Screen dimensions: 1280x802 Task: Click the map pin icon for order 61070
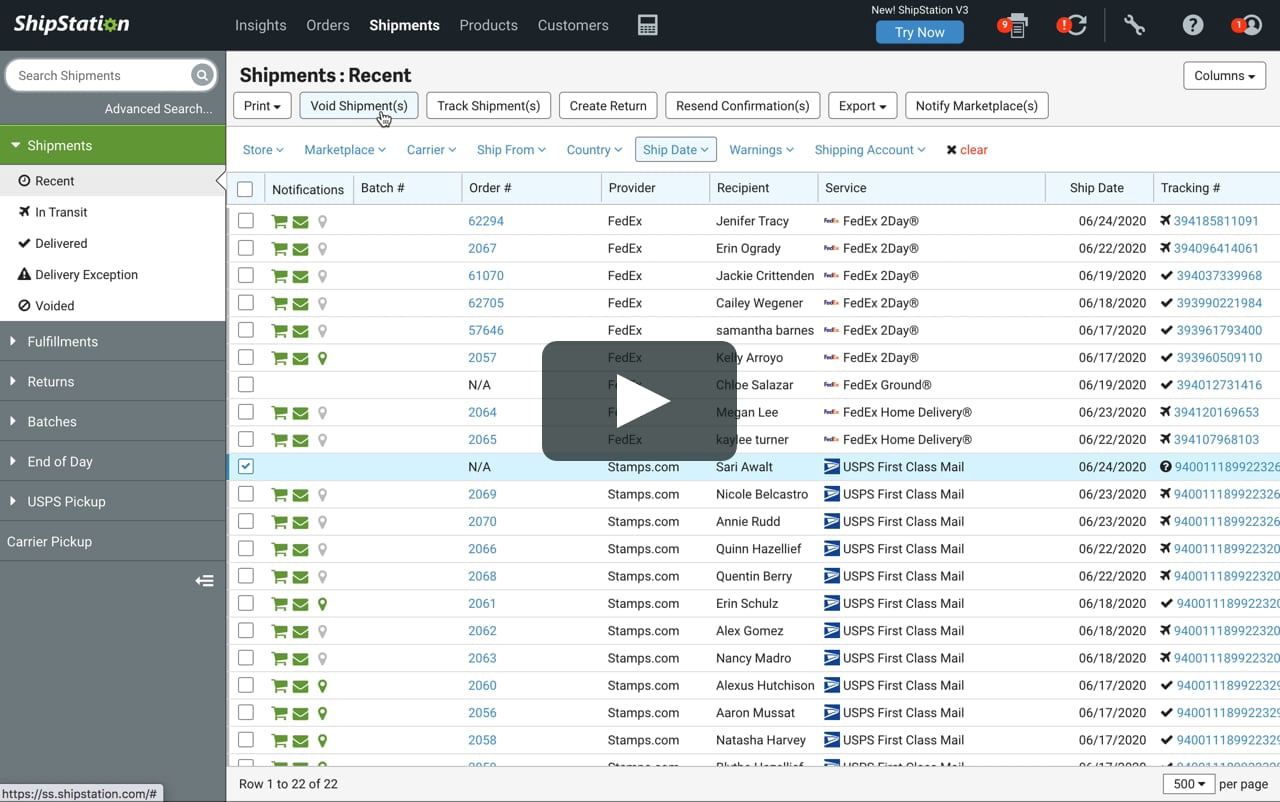point(322,276)
